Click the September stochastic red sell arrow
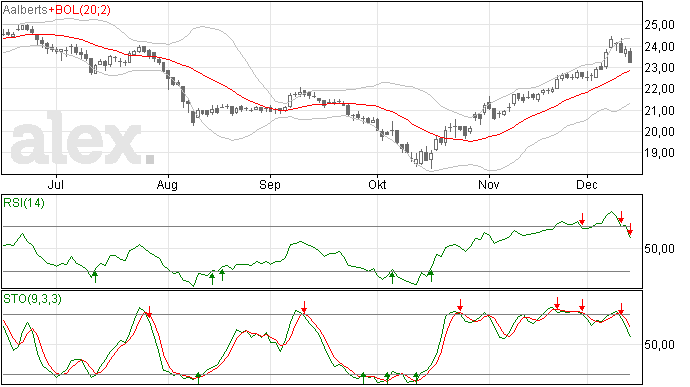 (x=304, y=307)
